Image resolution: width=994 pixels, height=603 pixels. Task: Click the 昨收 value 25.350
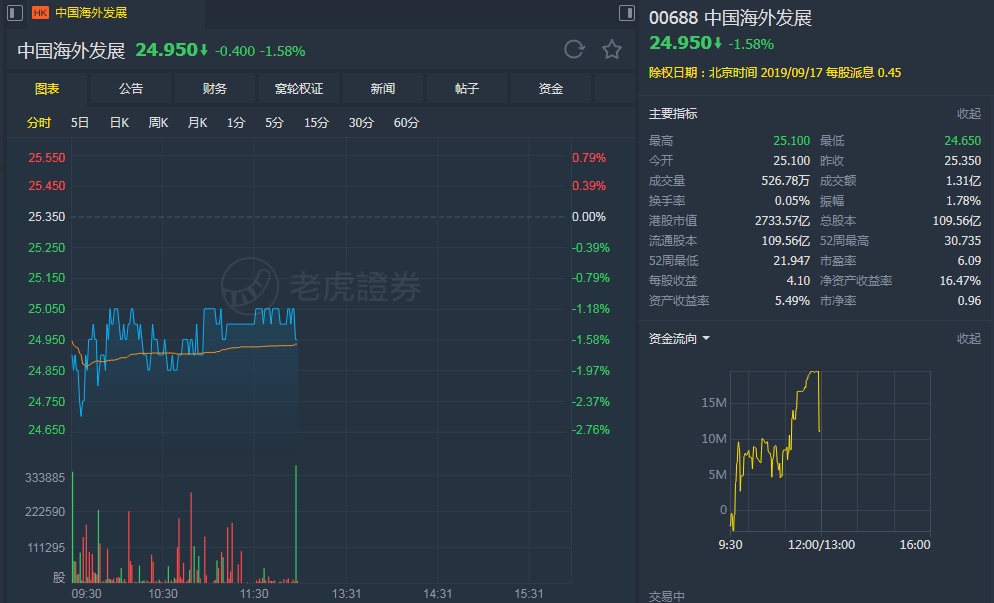click(x=962, y=161)
